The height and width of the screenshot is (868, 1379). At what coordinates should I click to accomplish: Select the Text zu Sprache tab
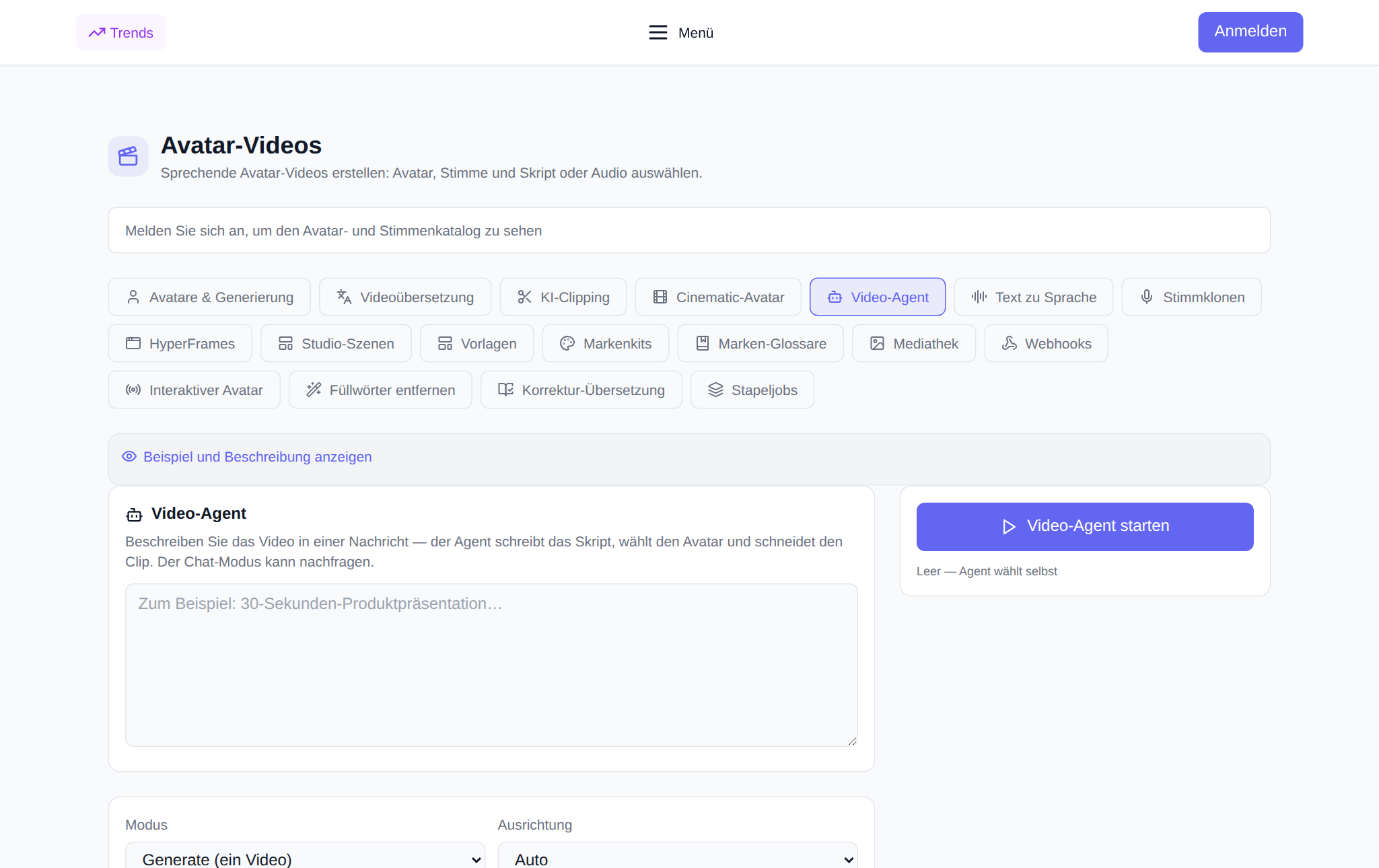pyautogui.click(x=1034, y=297)
